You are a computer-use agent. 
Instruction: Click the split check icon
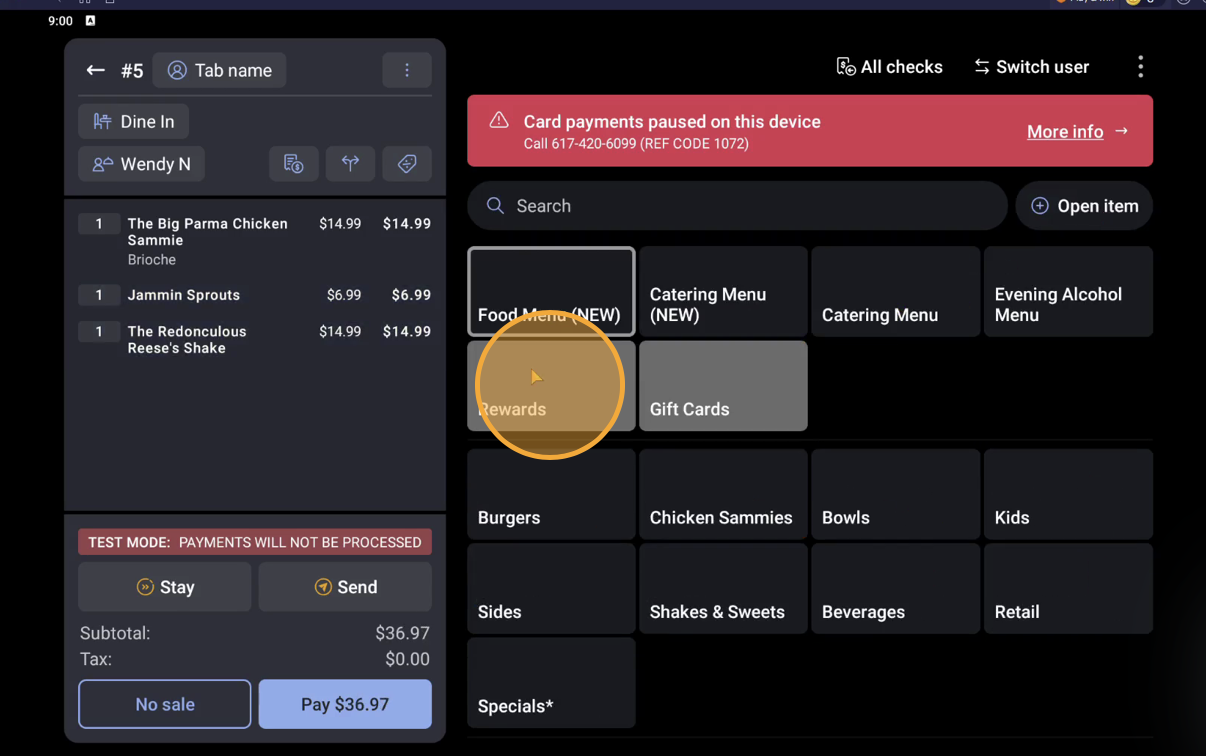pyautogui.click(x=350, y=164)
